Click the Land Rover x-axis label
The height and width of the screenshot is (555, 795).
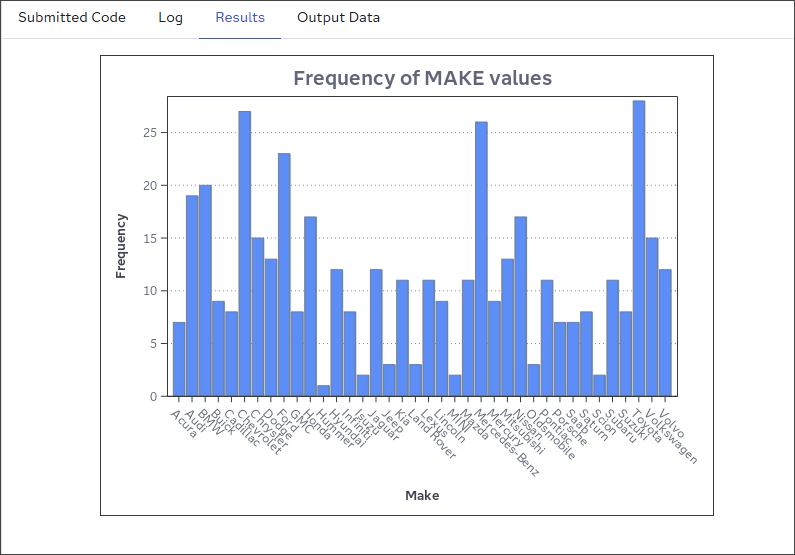coord(431,434)
